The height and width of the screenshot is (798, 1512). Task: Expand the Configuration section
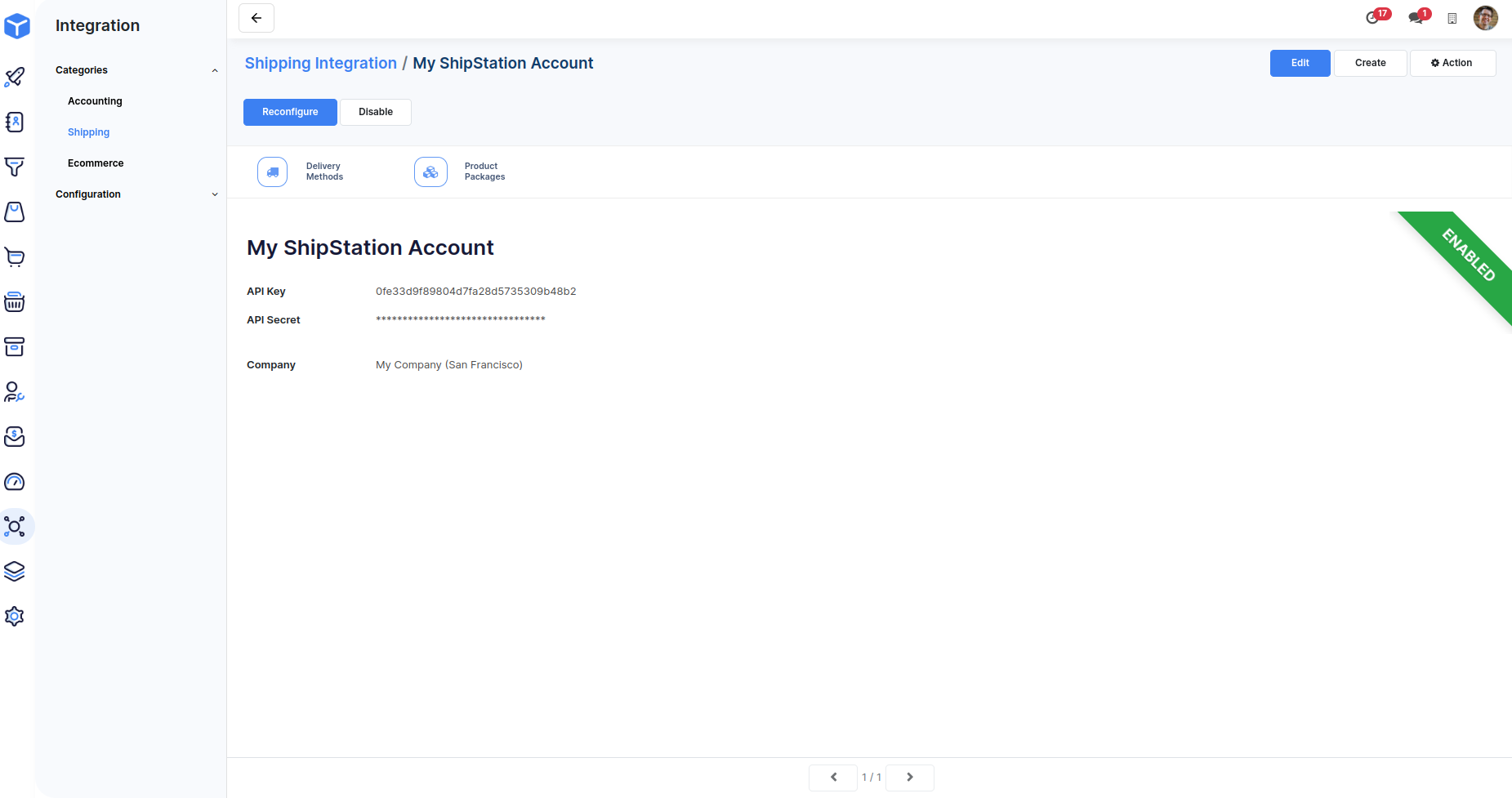(x=215, y=194)
